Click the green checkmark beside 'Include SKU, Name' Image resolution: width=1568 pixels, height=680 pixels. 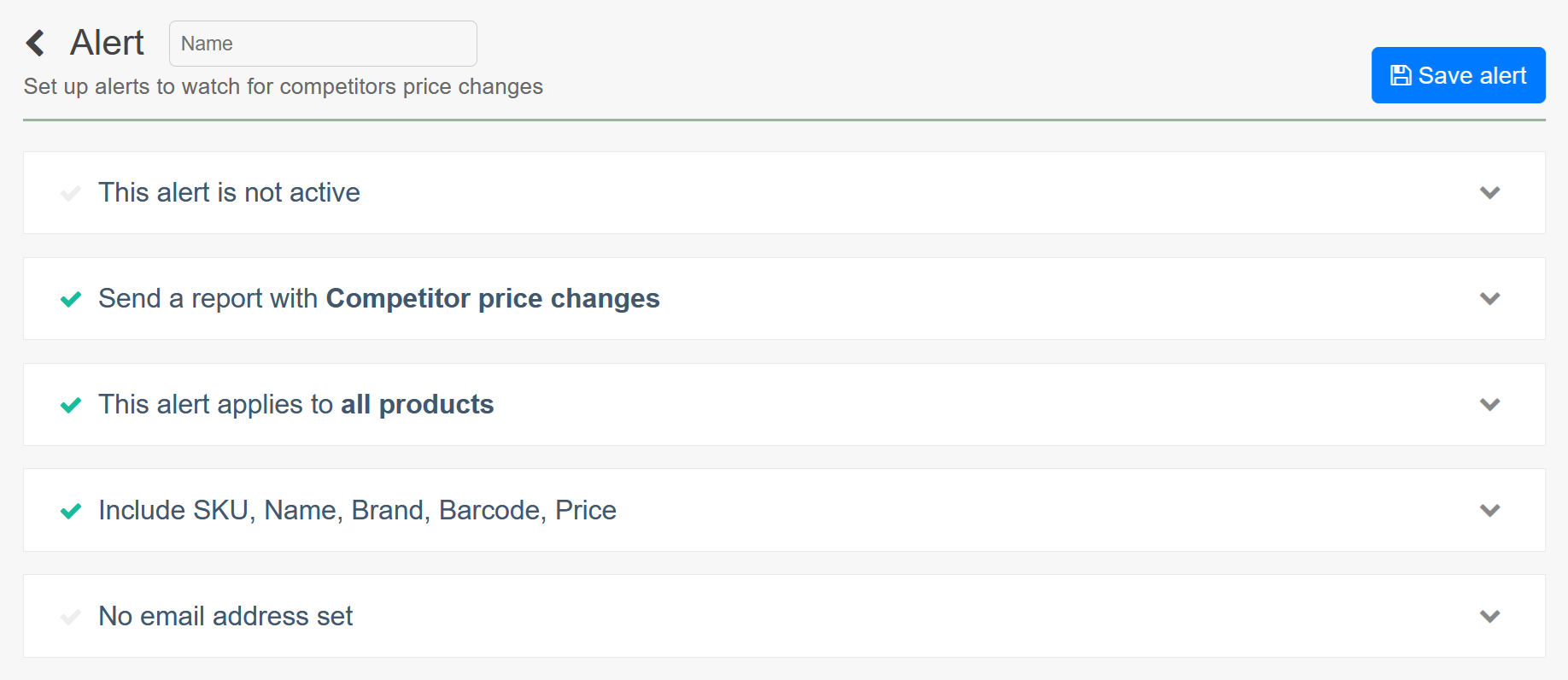point(71,511)
